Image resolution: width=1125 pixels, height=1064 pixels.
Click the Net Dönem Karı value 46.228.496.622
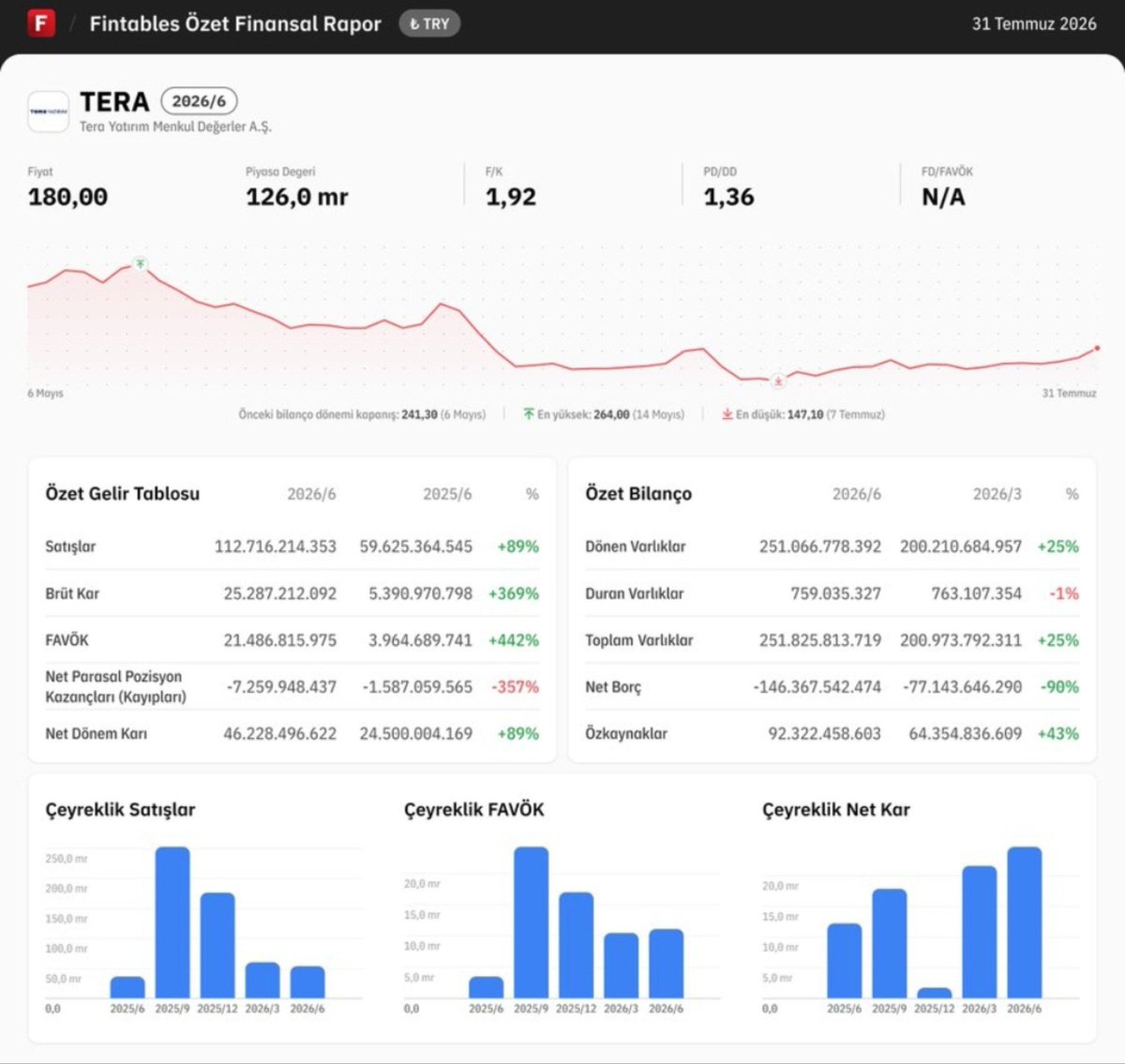click(x=280, y=734)
